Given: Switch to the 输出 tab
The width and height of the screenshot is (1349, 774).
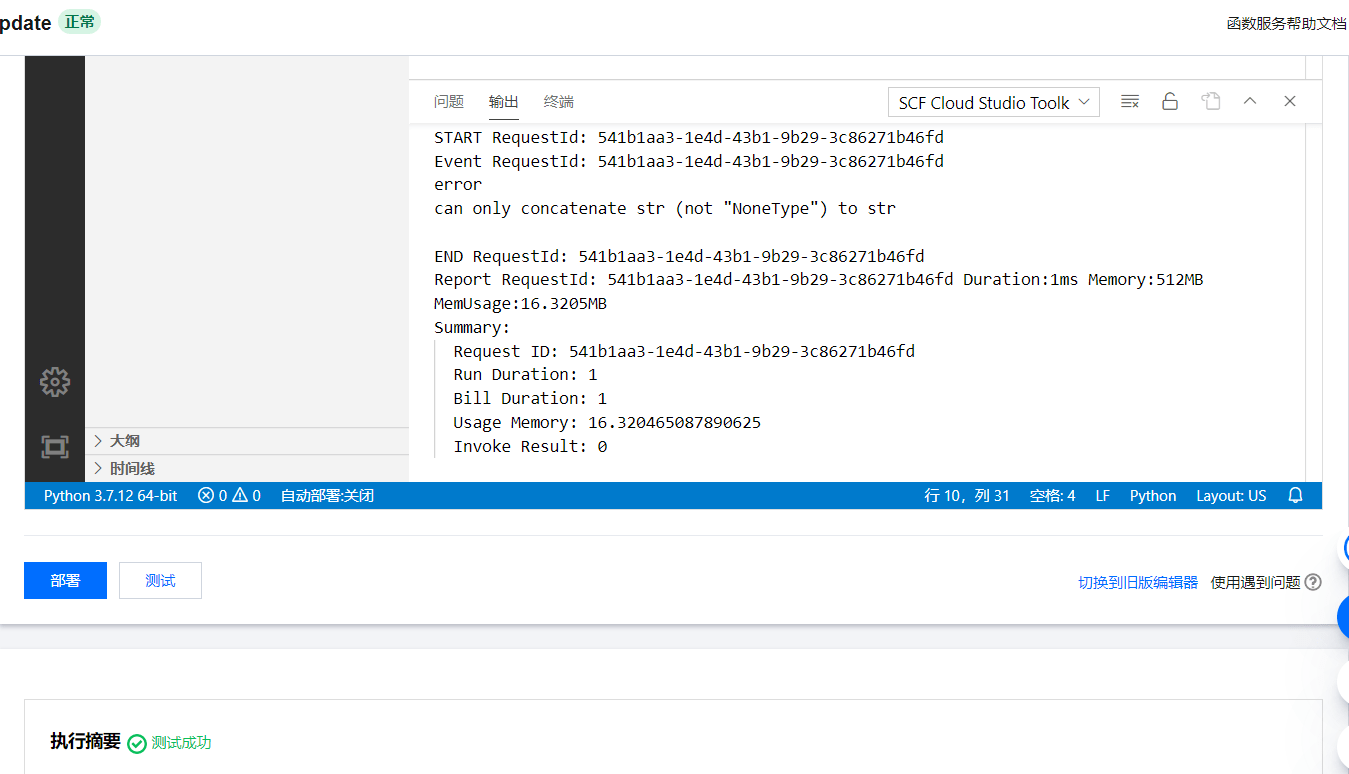Looking at the screenshot, I should [504, 101].
